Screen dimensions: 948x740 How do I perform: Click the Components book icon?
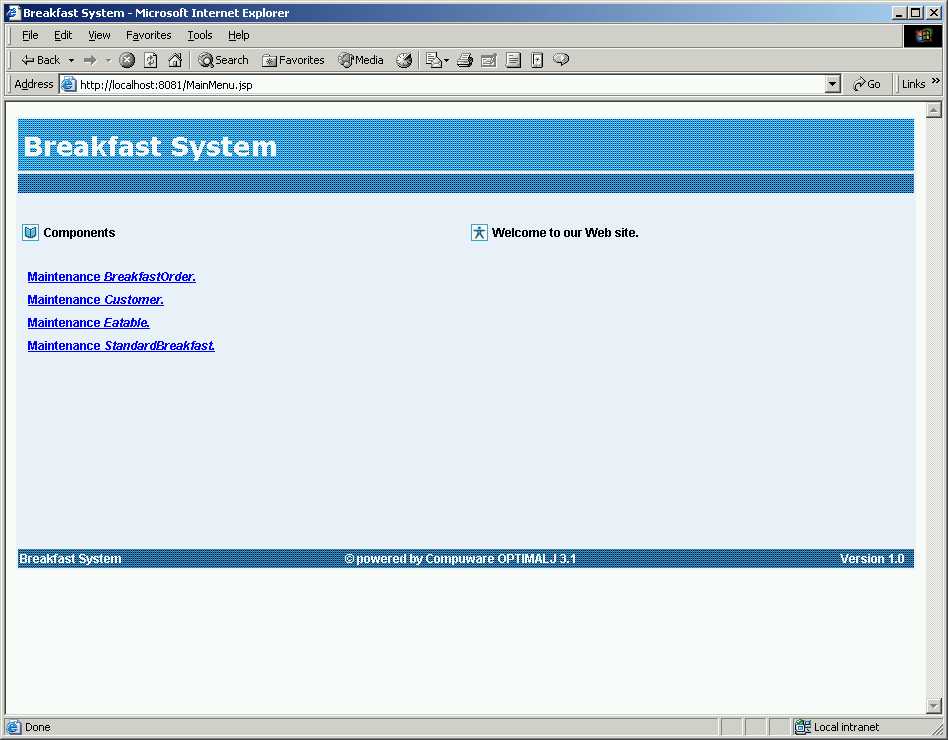30,232
